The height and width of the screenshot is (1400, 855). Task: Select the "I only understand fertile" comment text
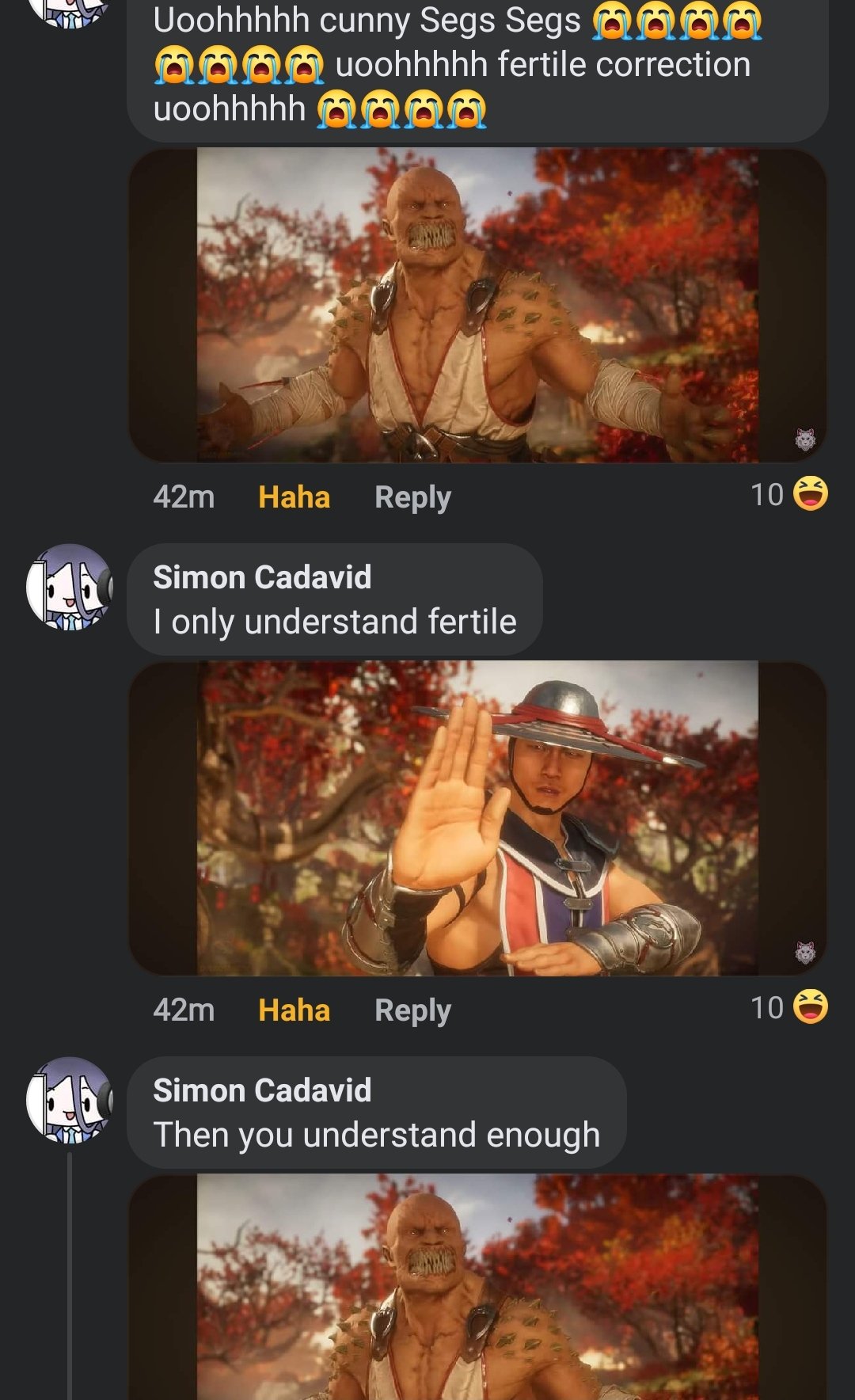click(x=335, y=622)
